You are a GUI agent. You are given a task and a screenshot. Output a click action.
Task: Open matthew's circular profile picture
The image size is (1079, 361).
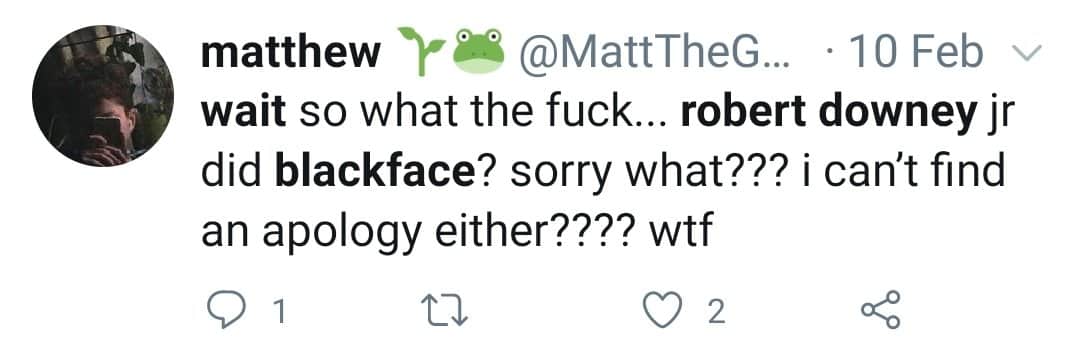[x=103, y=96]
